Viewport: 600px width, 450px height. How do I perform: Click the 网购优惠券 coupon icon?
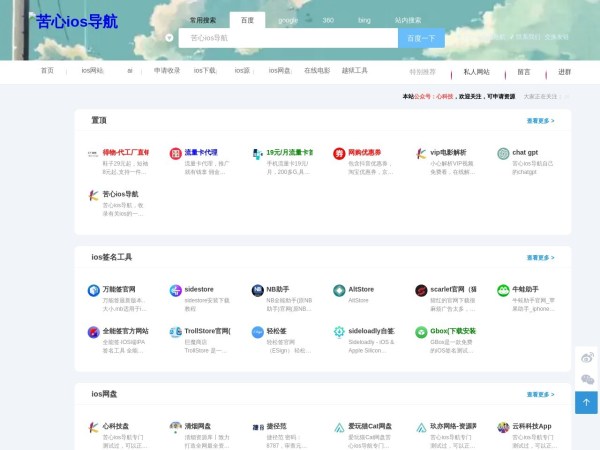pyautogui.click(x=339, y=154)
